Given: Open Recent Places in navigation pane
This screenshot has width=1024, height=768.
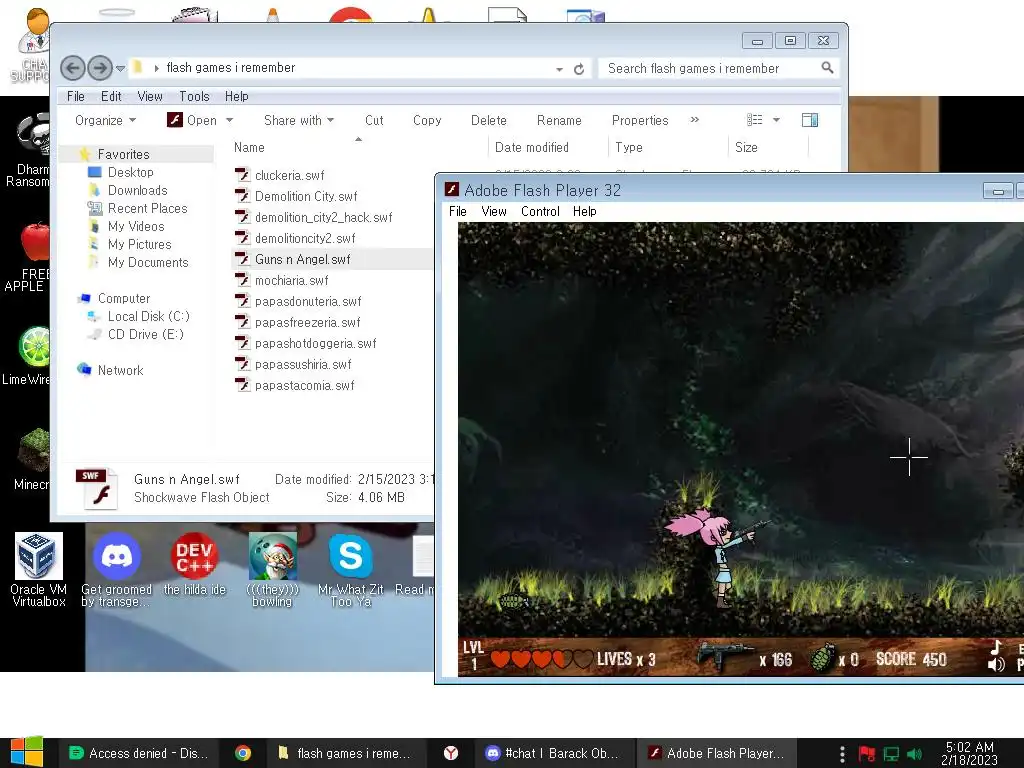Looking at the screenshot, I should point(148,208).
